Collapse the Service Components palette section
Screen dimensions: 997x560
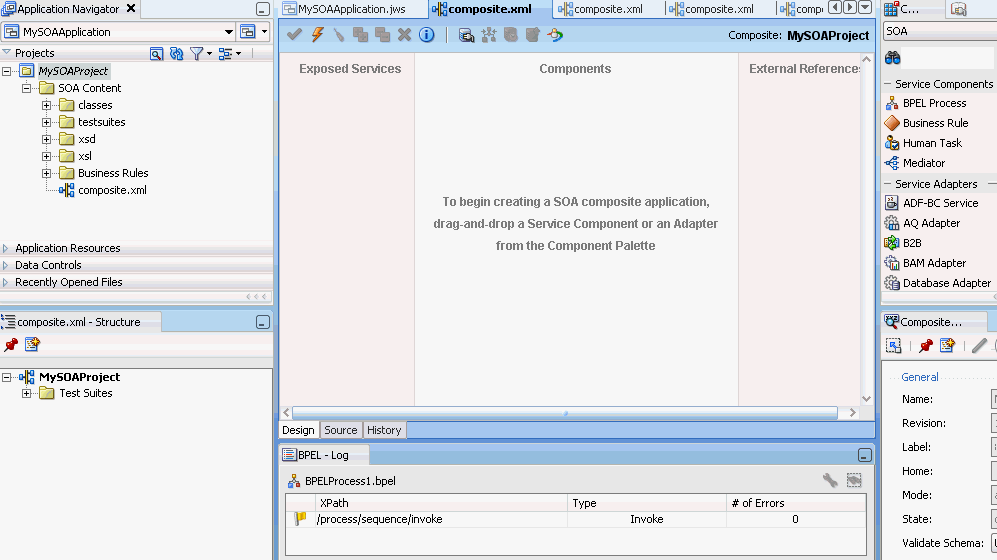coord(887,84)
